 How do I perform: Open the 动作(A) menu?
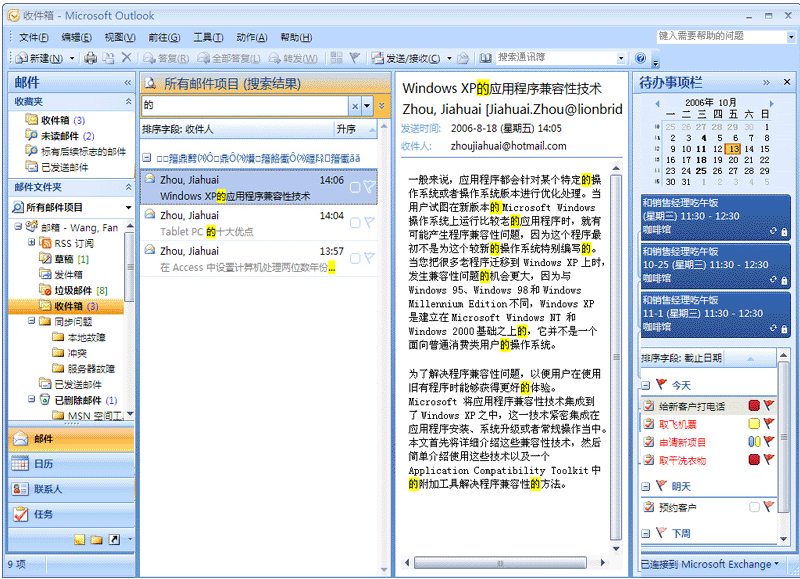[252, 37]
